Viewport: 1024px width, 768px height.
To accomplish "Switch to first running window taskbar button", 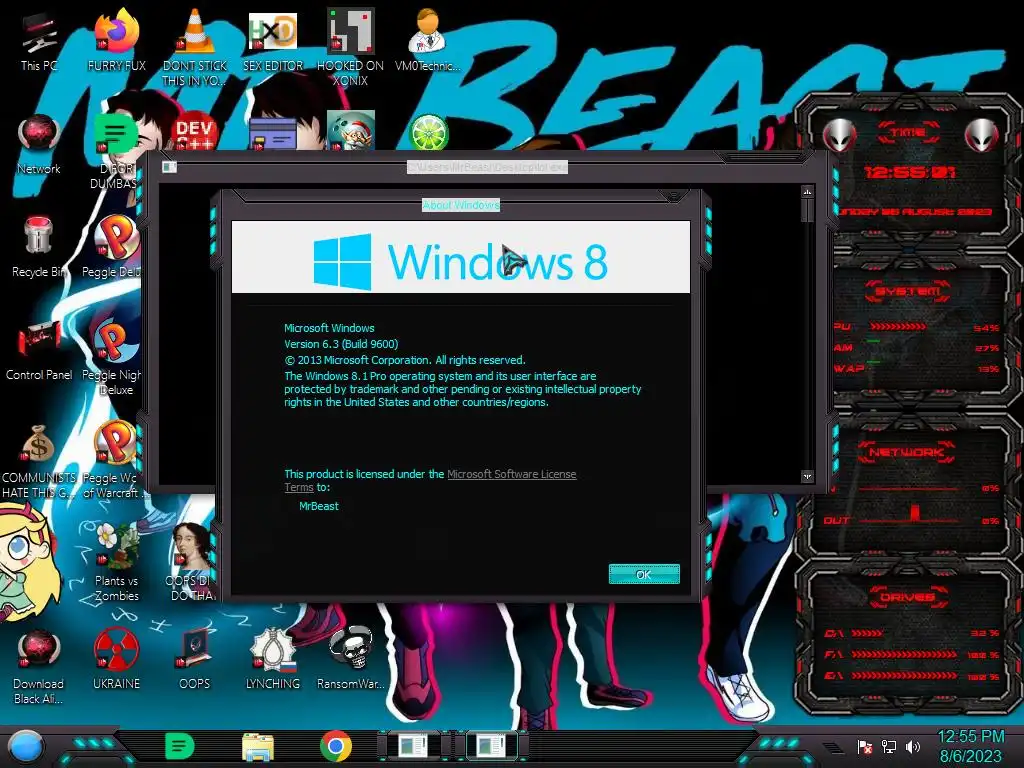I will (x=413, y=746).
